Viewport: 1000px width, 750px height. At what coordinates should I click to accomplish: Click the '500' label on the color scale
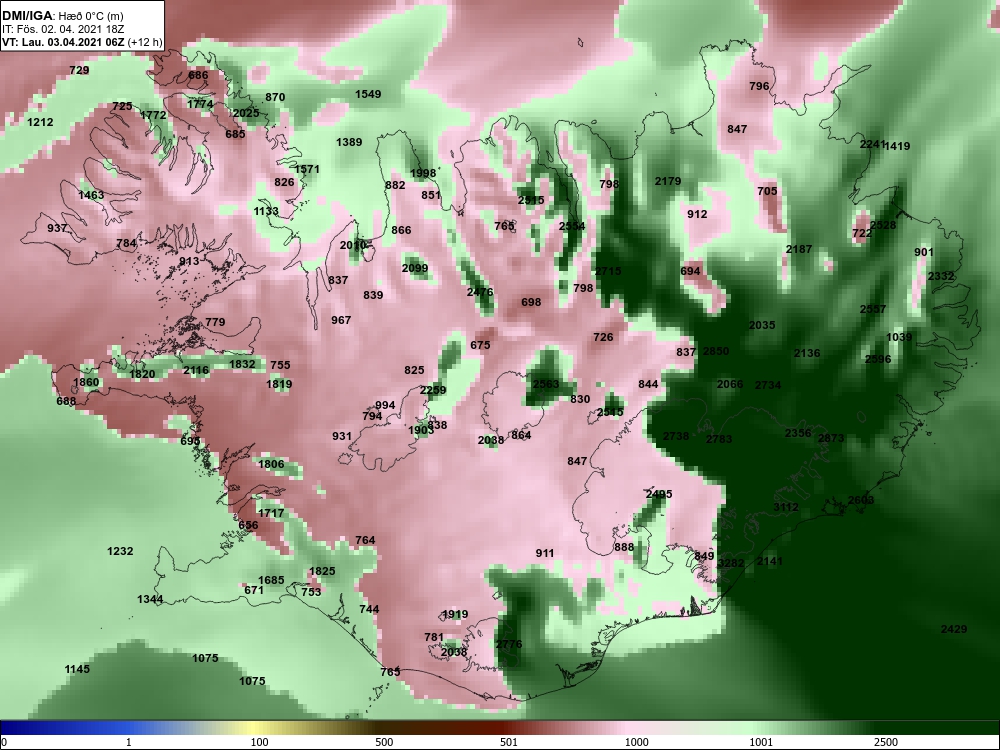pos(384,742)
